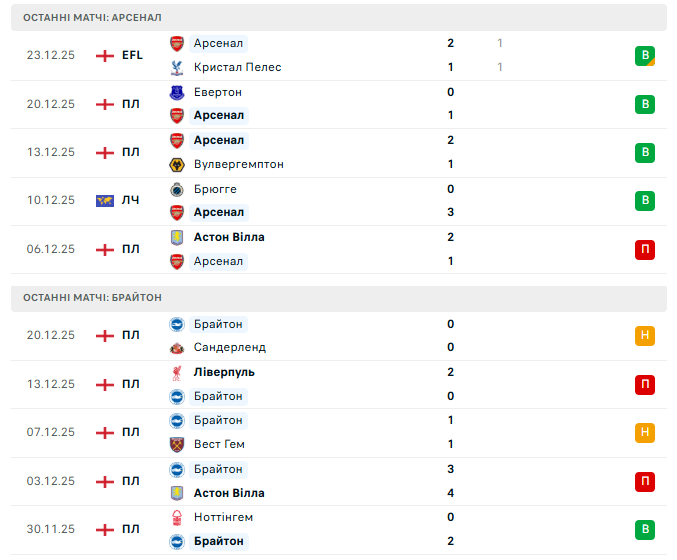Click the Nottingham Forest club crest
The image size is (677, 560).
(177, 517)
